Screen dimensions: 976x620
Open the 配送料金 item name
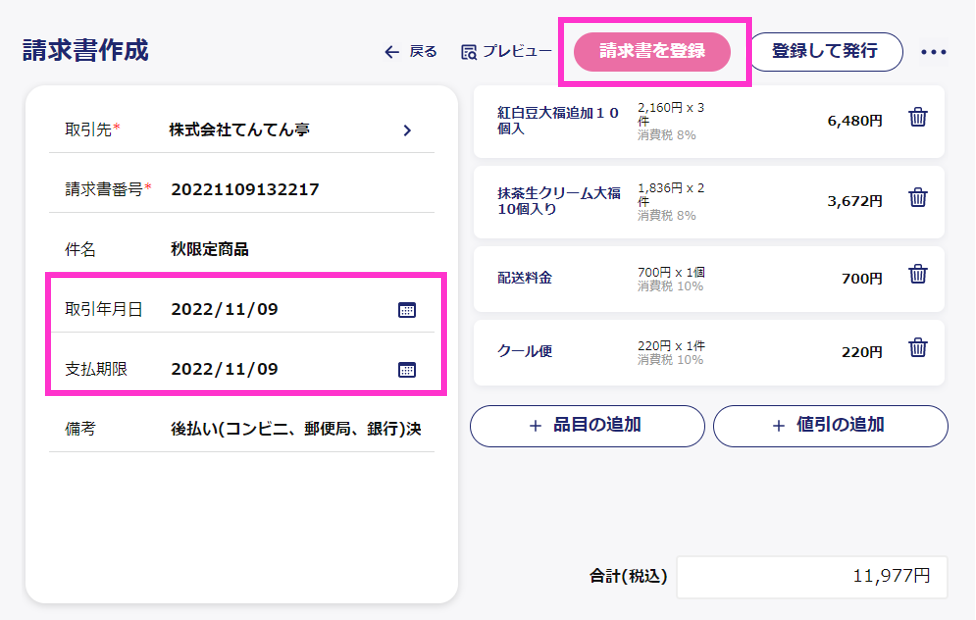pos(524,278)
